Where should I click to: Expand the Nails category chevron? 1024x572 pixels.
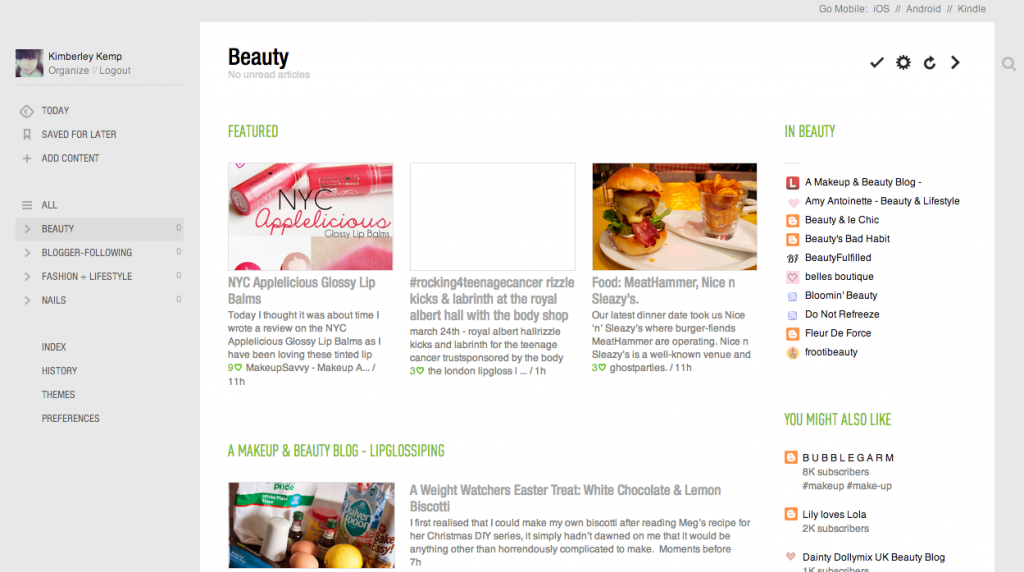[x=27, y=300]
